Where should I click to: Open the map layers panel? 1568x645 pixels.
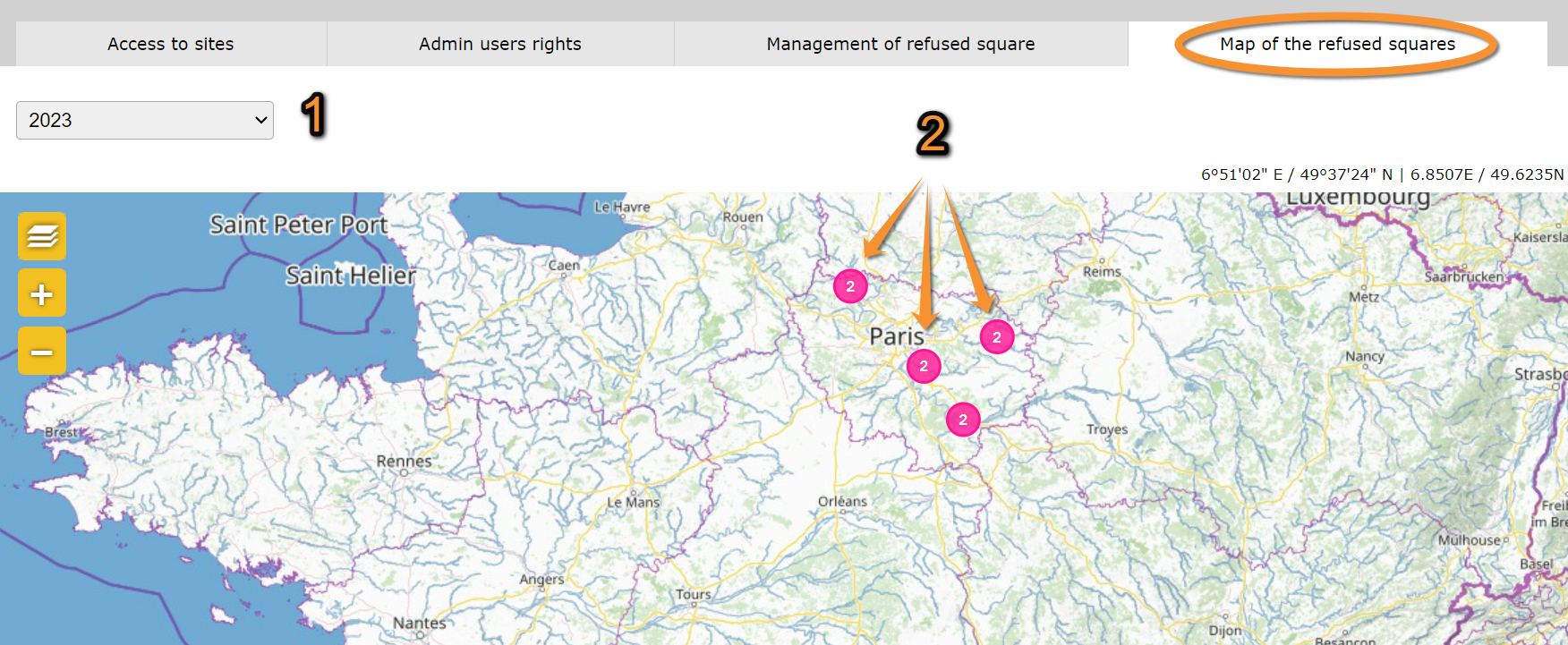pyautogui.click(x=42, y=236)
